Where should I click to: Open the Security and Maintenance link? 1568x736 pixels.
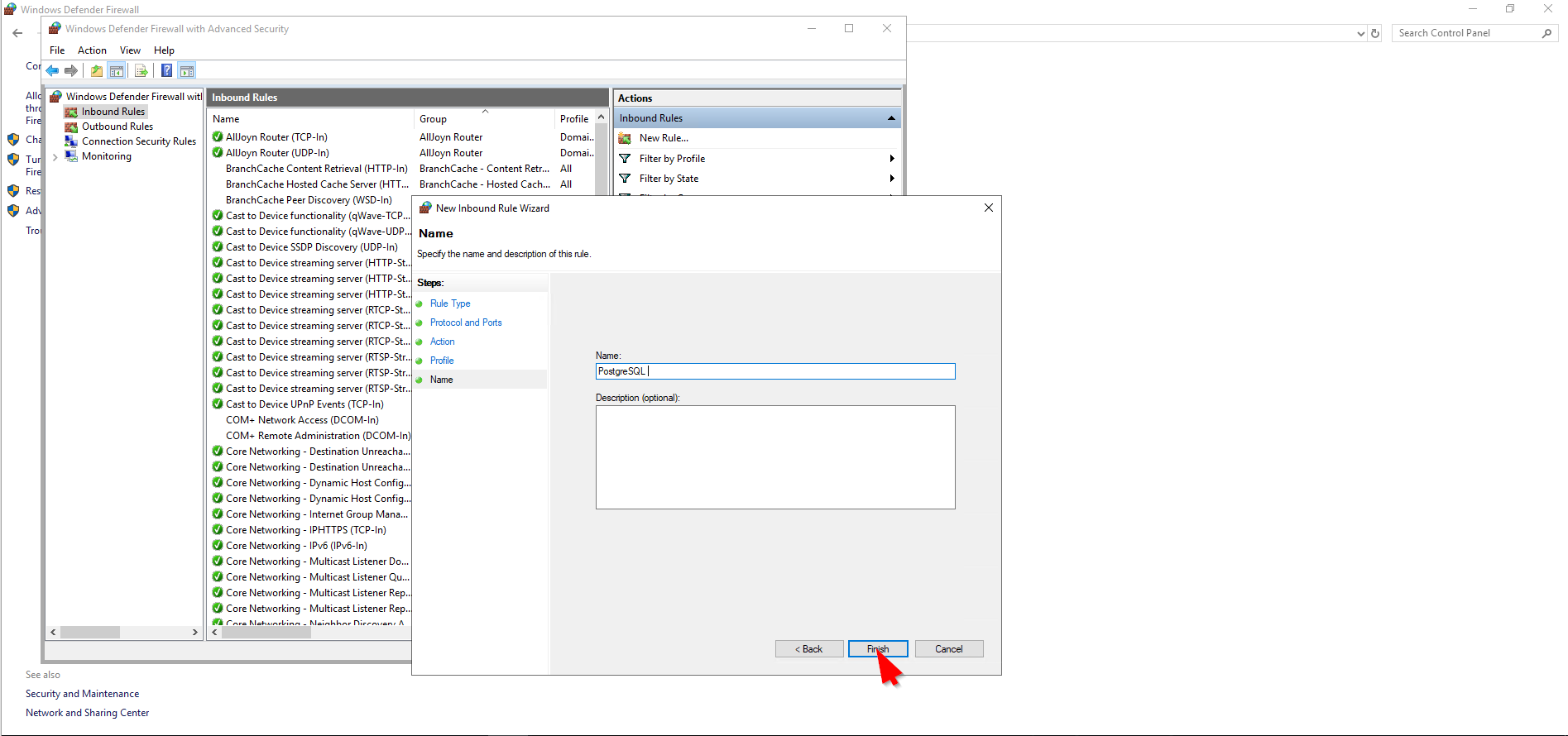point(82,694)
